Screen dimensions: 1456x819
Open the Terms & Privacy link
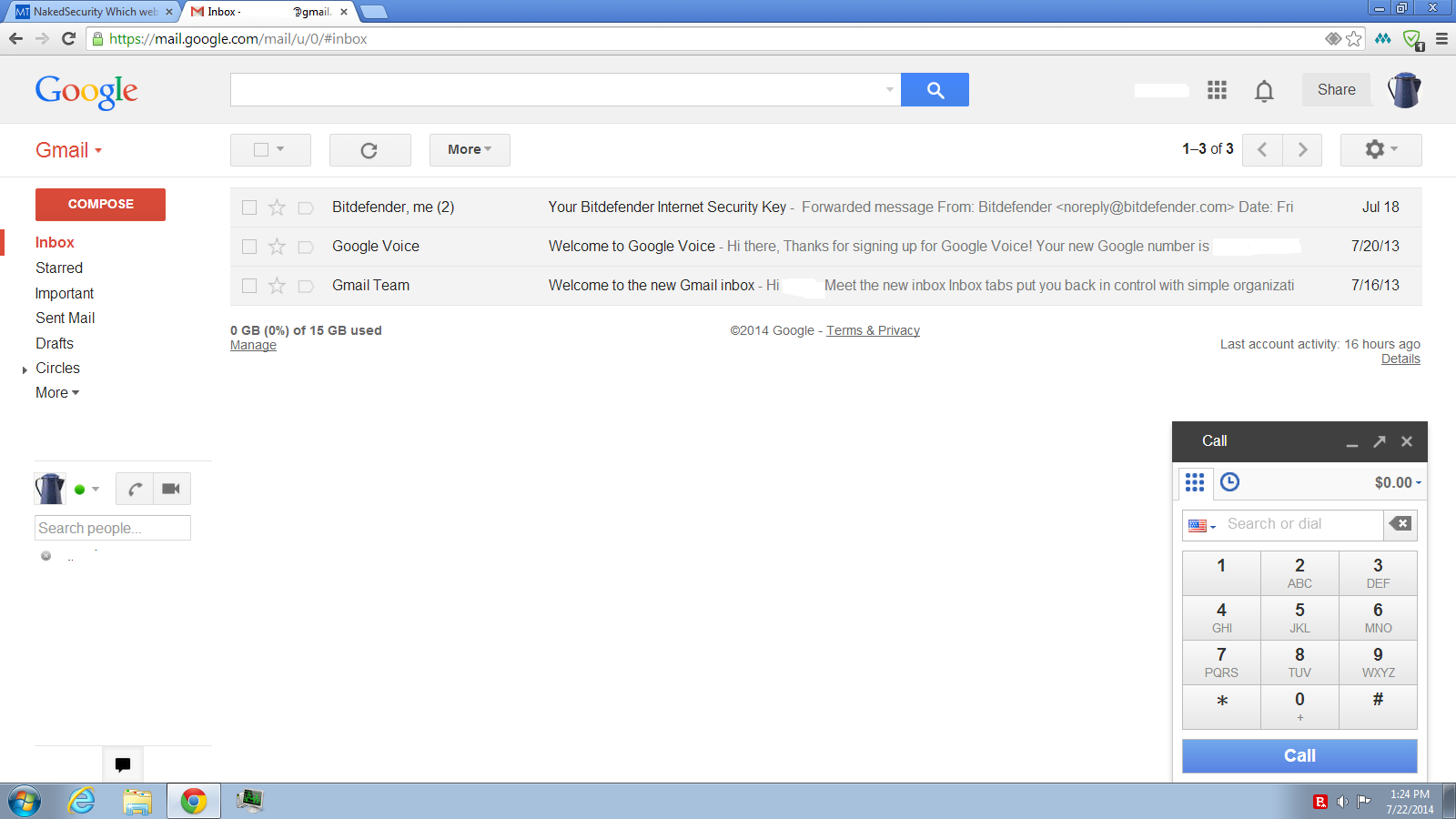(x=873, y=331)
